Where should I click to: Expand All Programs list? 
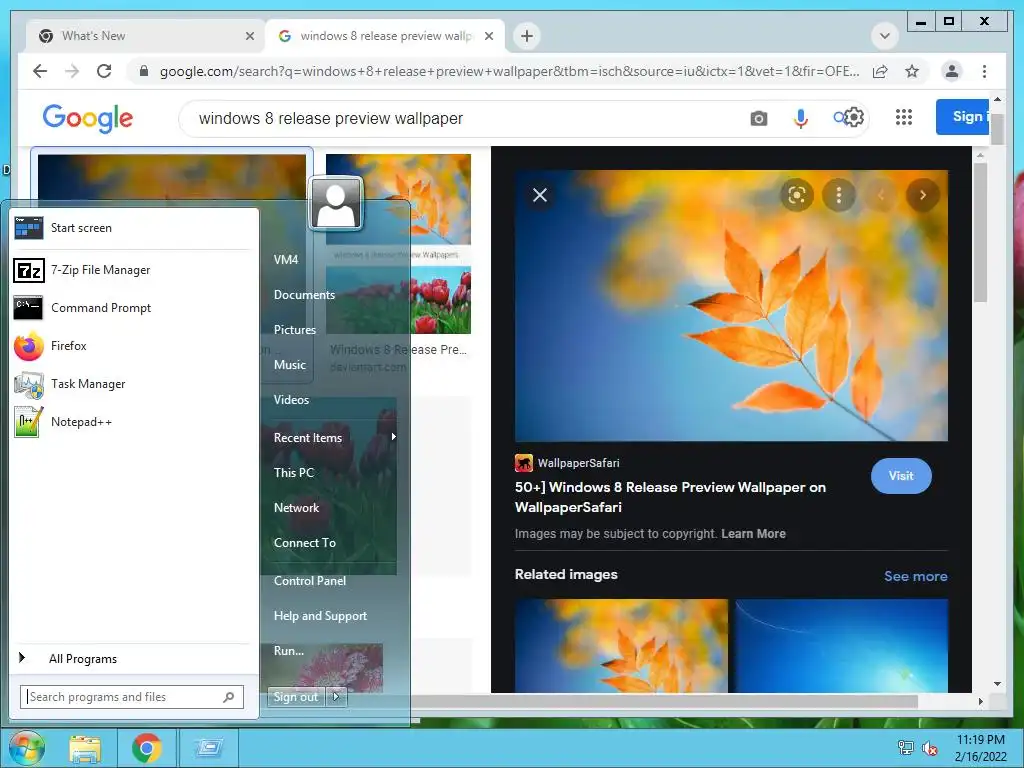[x=134, y=658]
